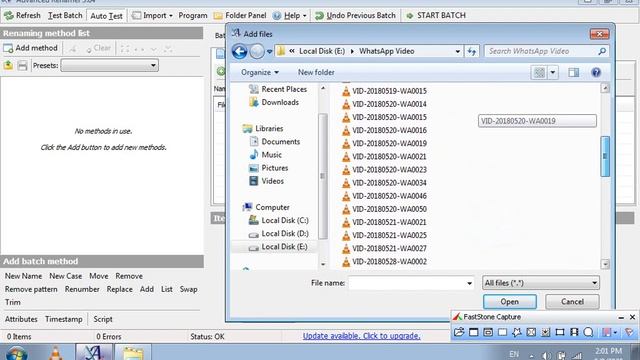Select file VID-20180520-WA0046
Image resolution: width=640 pixels, height=360 pixels.
pos(384,196)
